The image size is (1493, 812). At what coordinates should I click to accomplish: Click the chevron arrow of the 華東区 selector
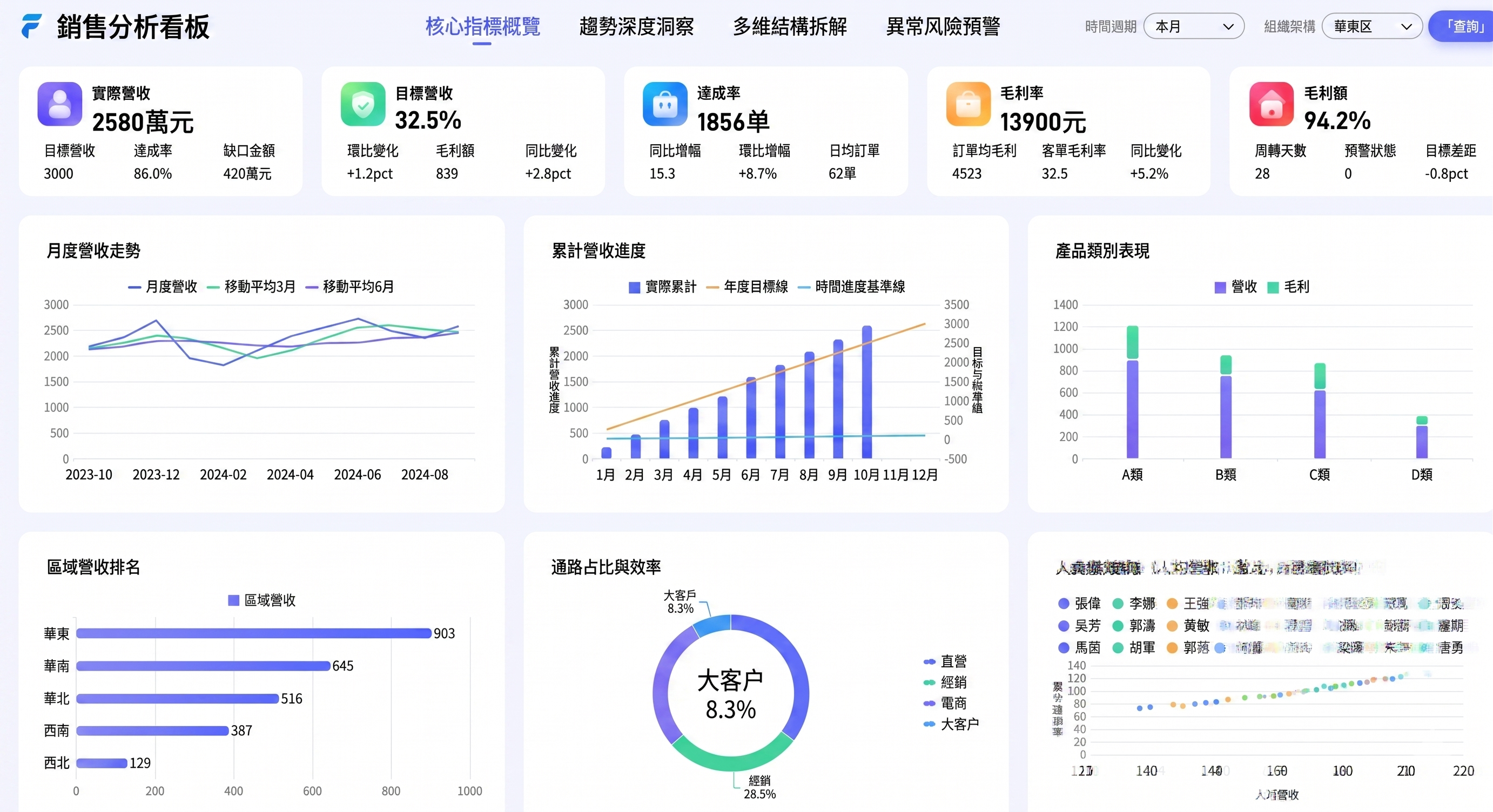(1406, 26)
